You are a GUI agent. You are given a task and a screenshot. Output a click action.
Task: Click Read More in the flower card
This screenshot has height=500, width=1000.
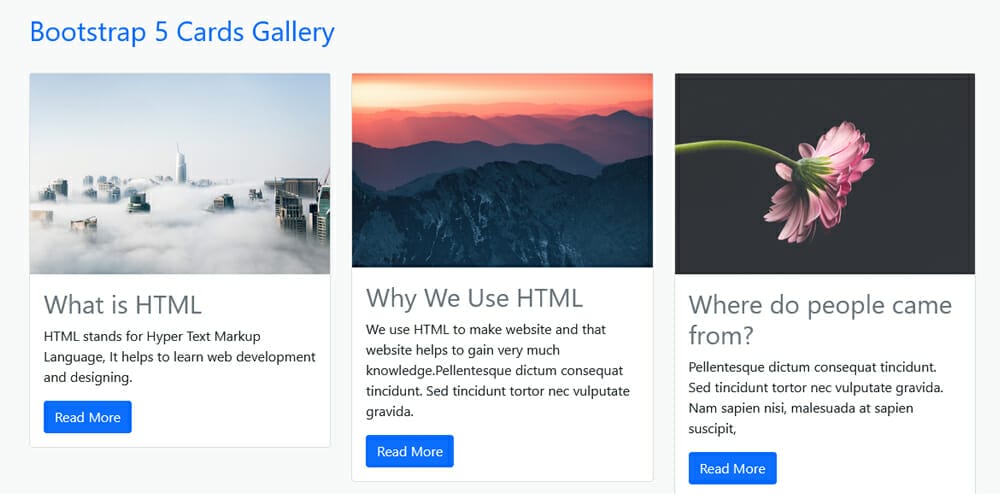[732, 469]
